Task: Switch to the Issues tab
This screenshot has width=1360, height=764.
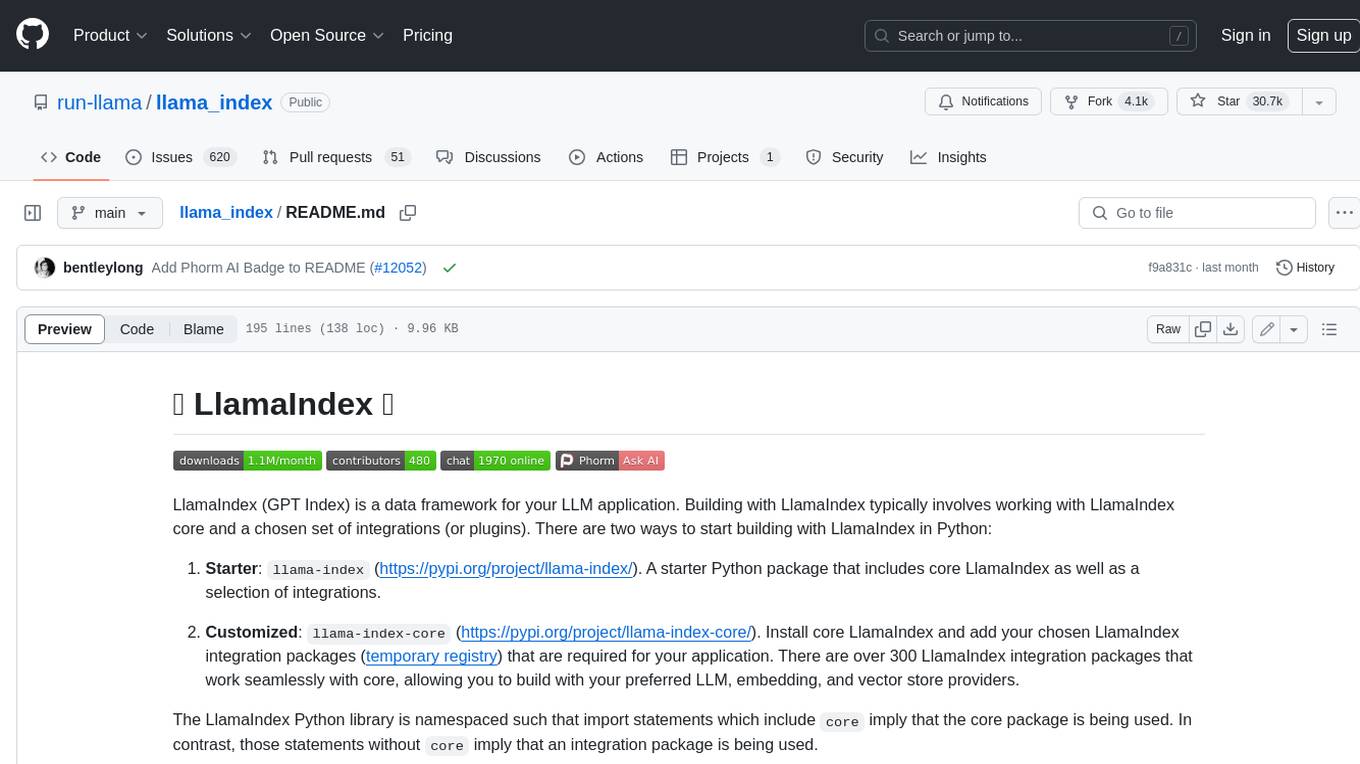Action: [x=180, y=157]
